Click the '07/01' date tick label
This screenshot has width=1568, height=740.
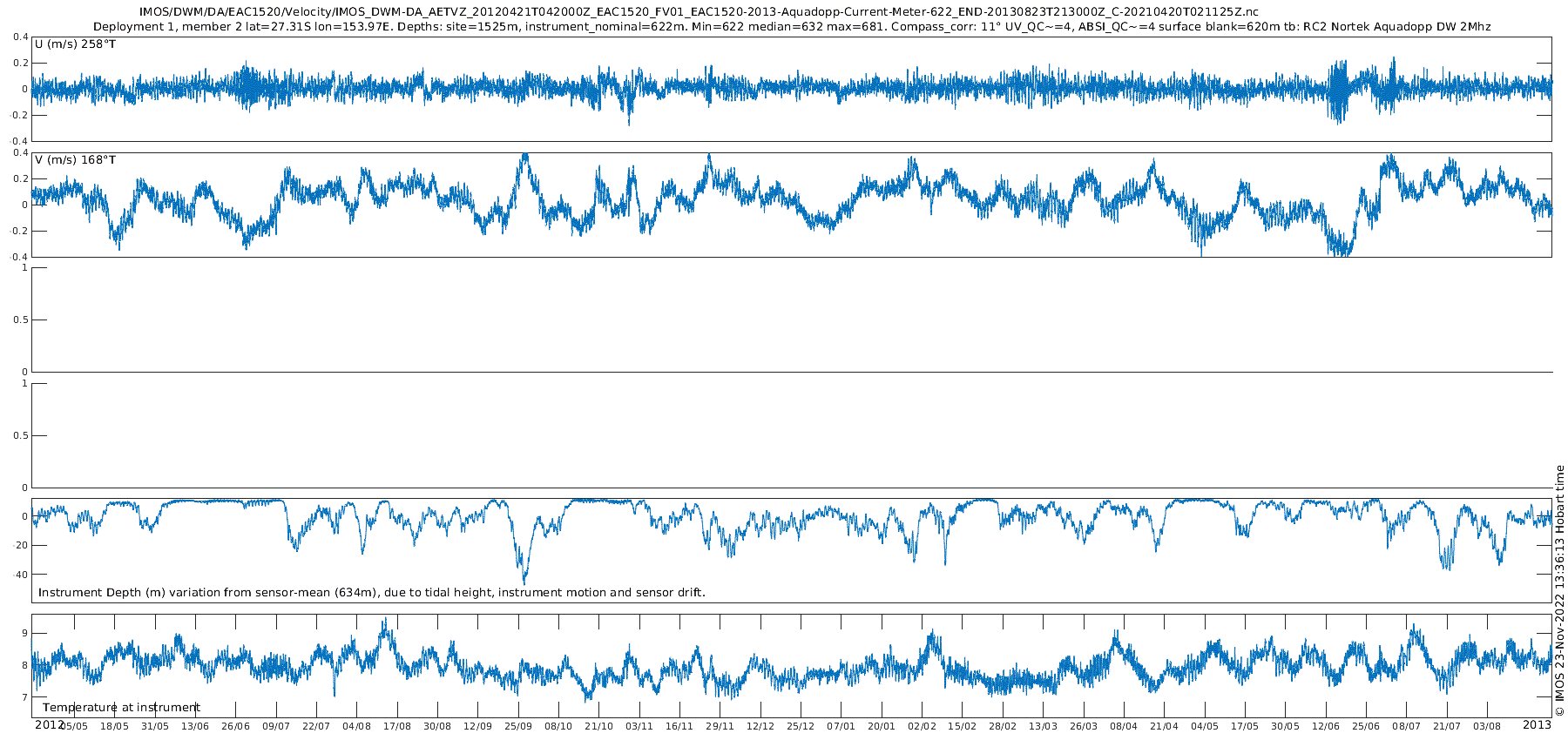(841, 727)
